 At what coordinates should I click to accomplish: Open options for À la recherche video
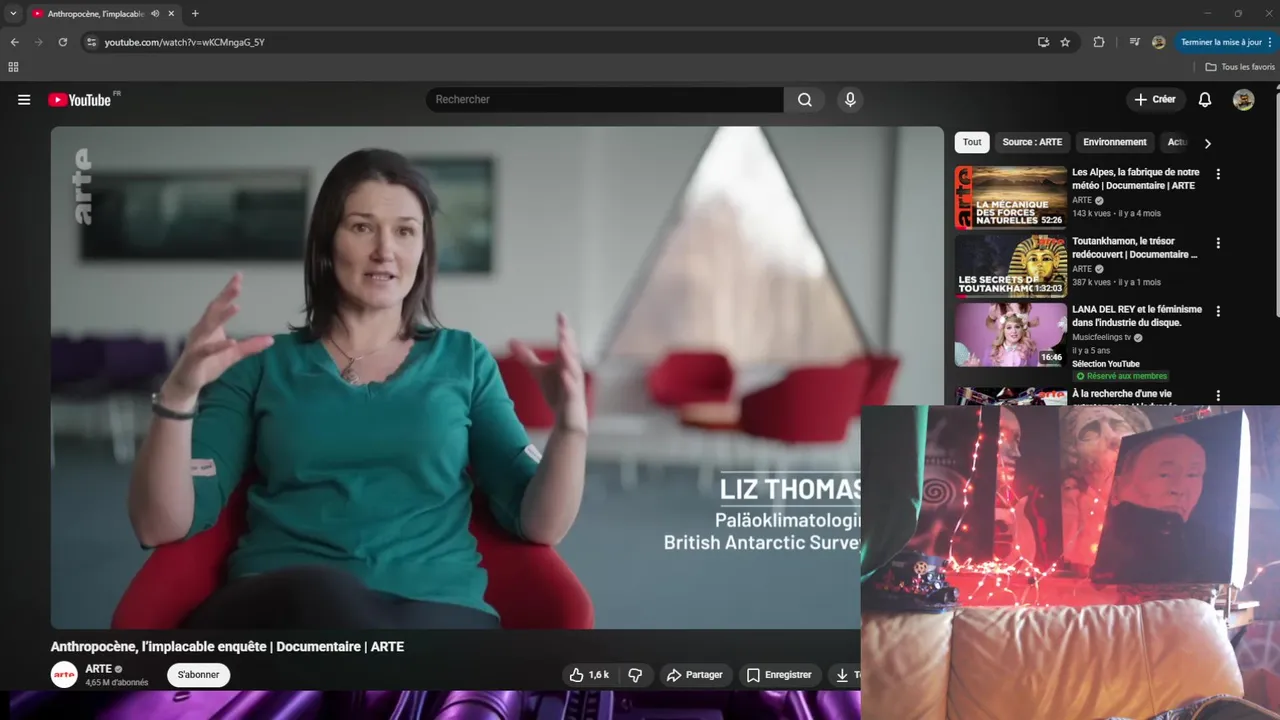pyautogui.click(x=1218, y=396)
